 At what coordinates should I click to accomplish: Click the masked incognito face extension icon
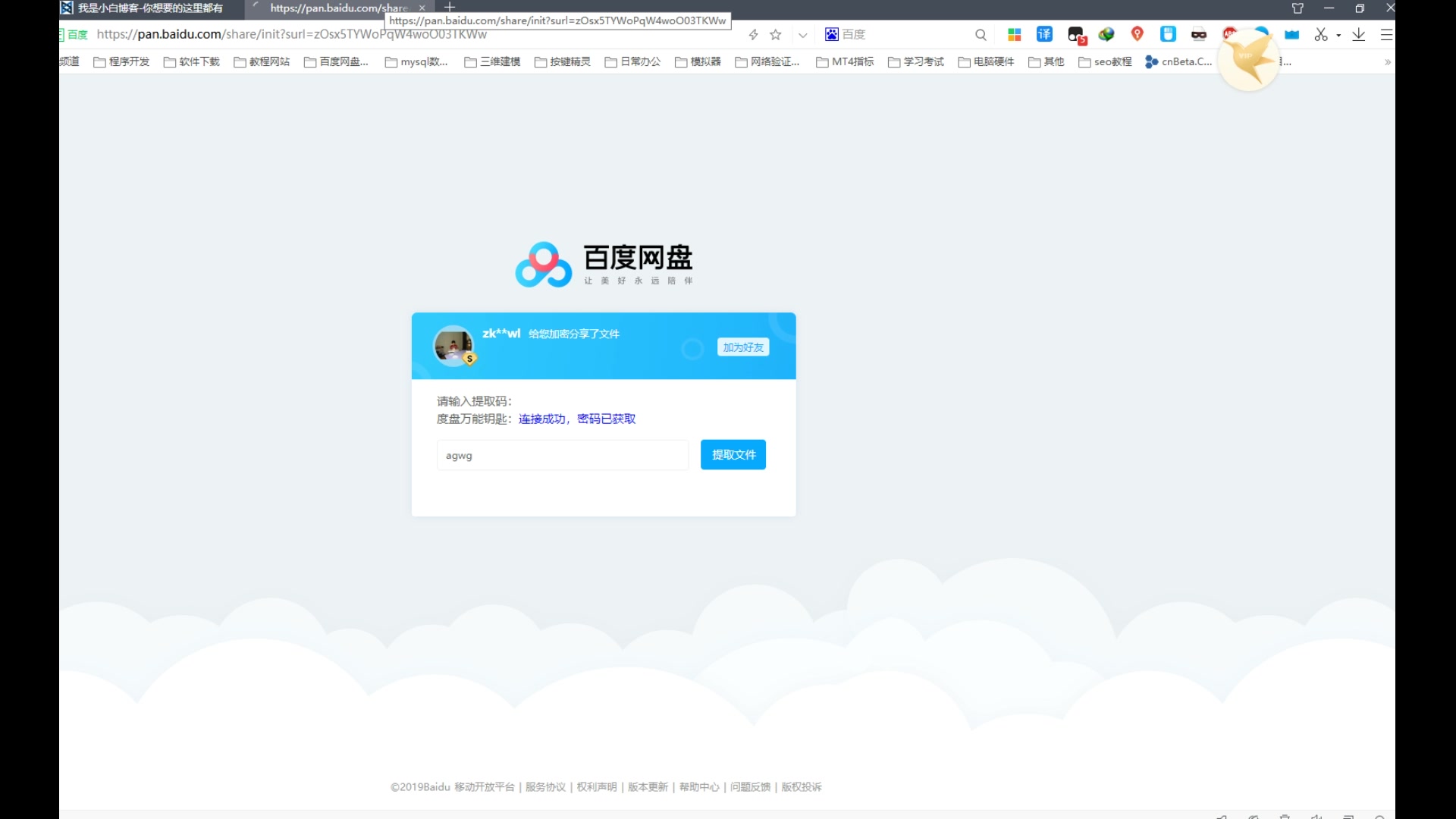1199,35
